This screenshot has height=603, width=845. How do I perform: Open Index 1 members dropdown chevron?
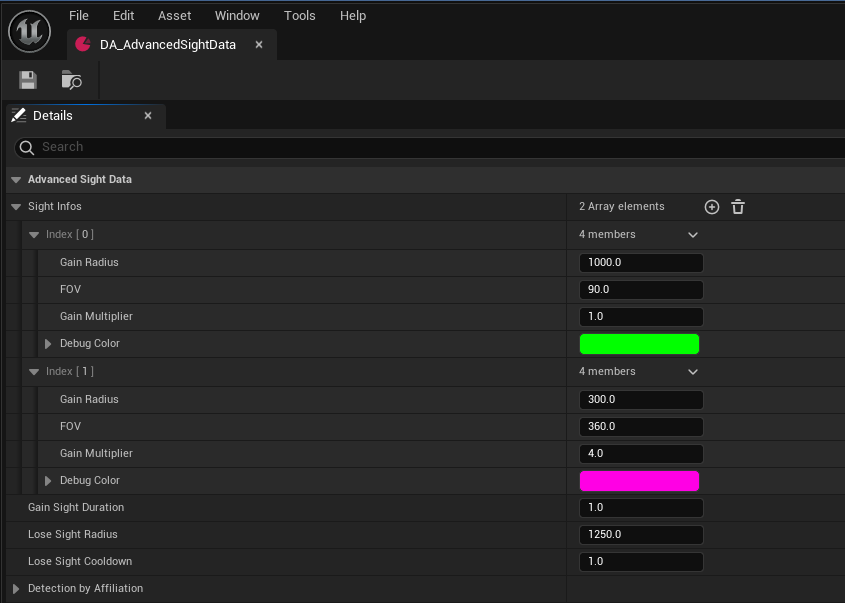coord(693,372)
